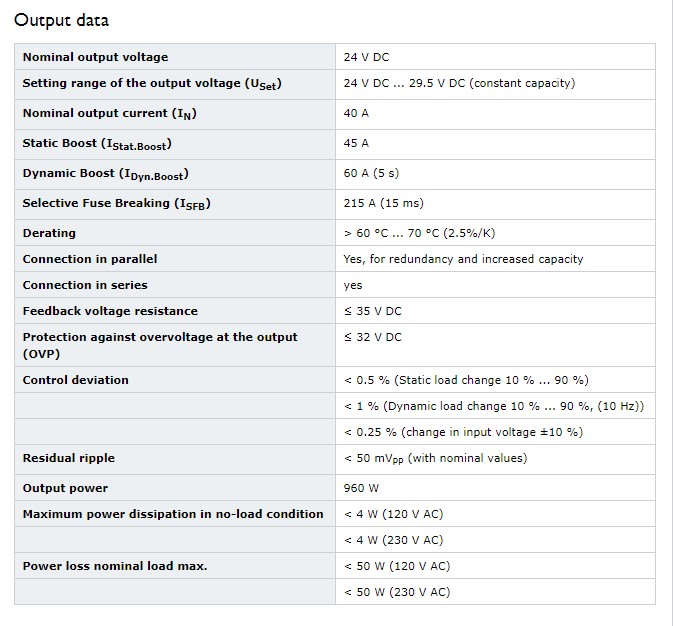
Task: Click the 40 A nominal current value
Action: 356,113
